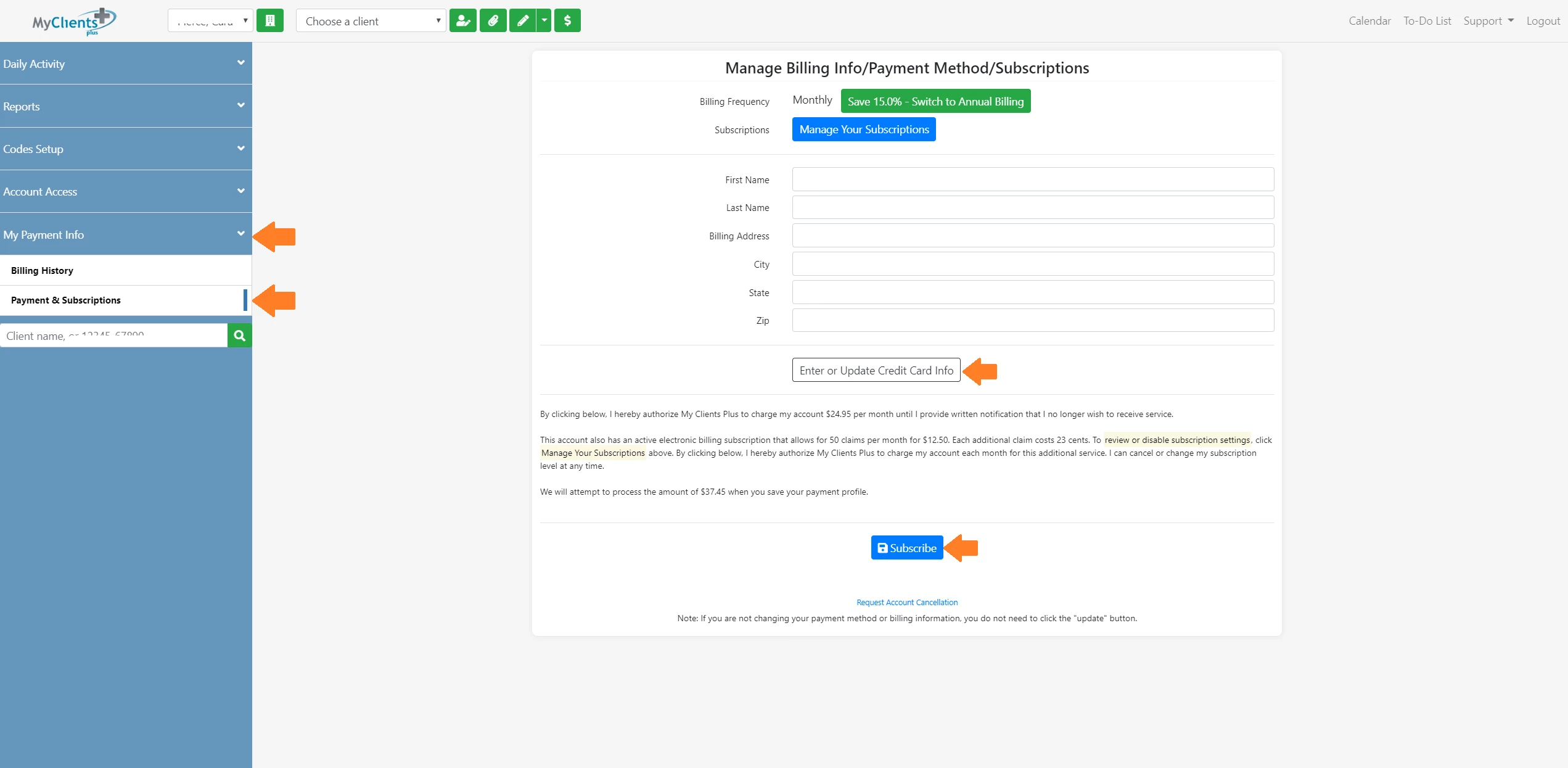This screenshot has width=1568, height=768.
Task: Open the therapist name dropdown
Action: 210,21
